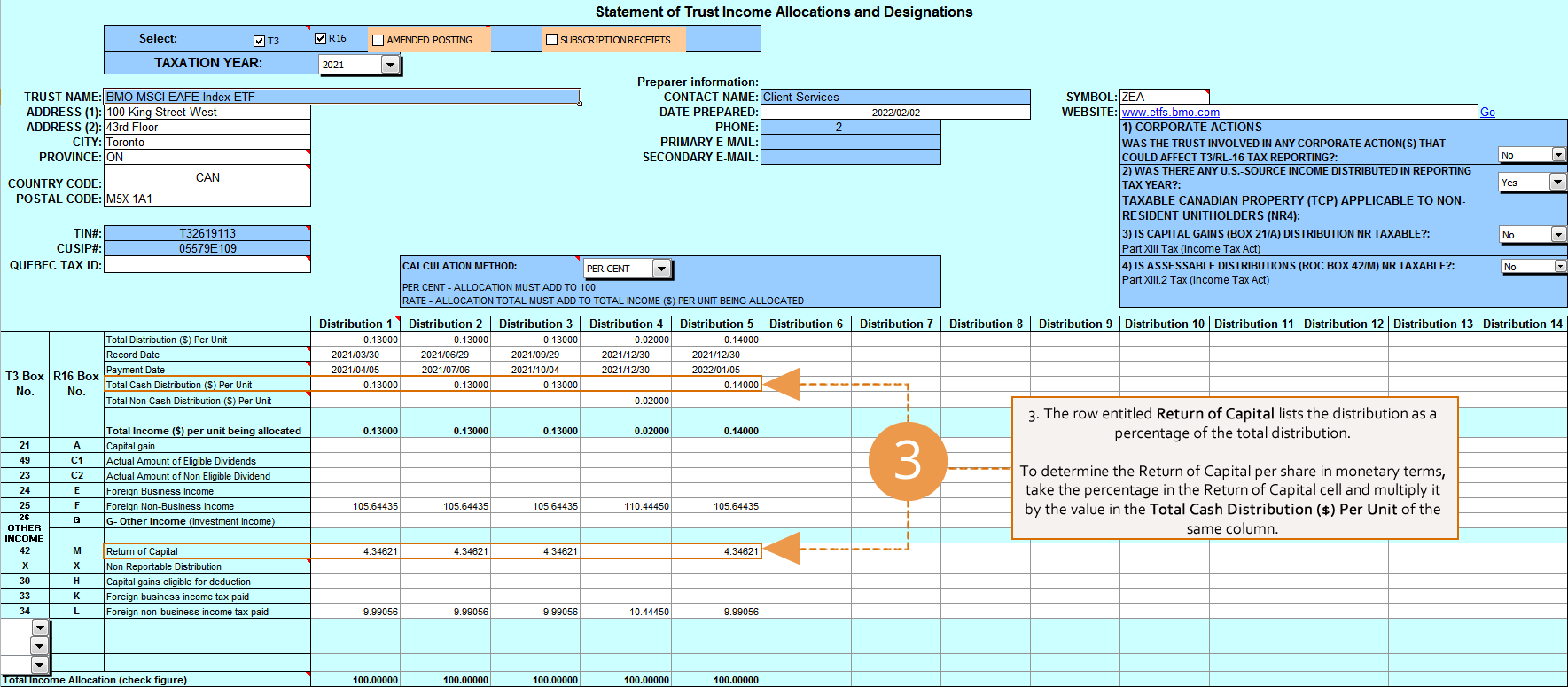Open the assessable distributions NR taxable dropdown
The image size is (1568, 687).
[1559, 267]
